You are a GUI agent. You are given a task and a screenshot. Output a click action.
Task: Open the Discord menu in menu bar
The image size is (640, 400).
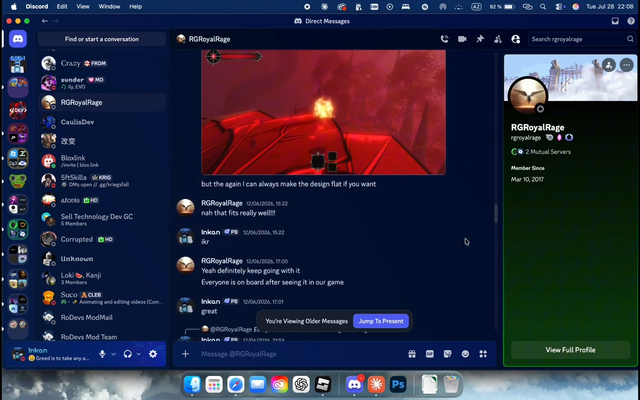tap(37, 7)
